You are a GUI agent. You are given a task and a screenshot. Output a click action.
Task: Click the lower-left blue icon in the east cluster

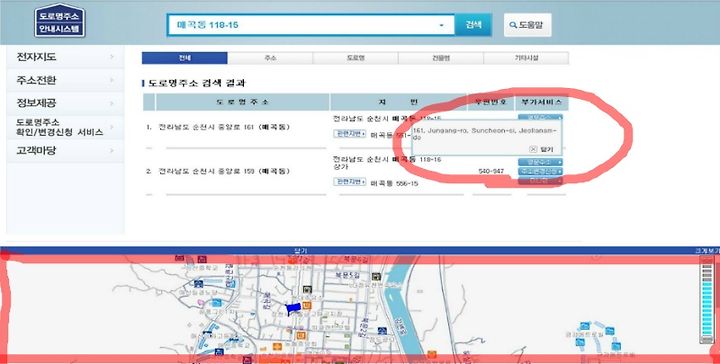coord(580,342)
